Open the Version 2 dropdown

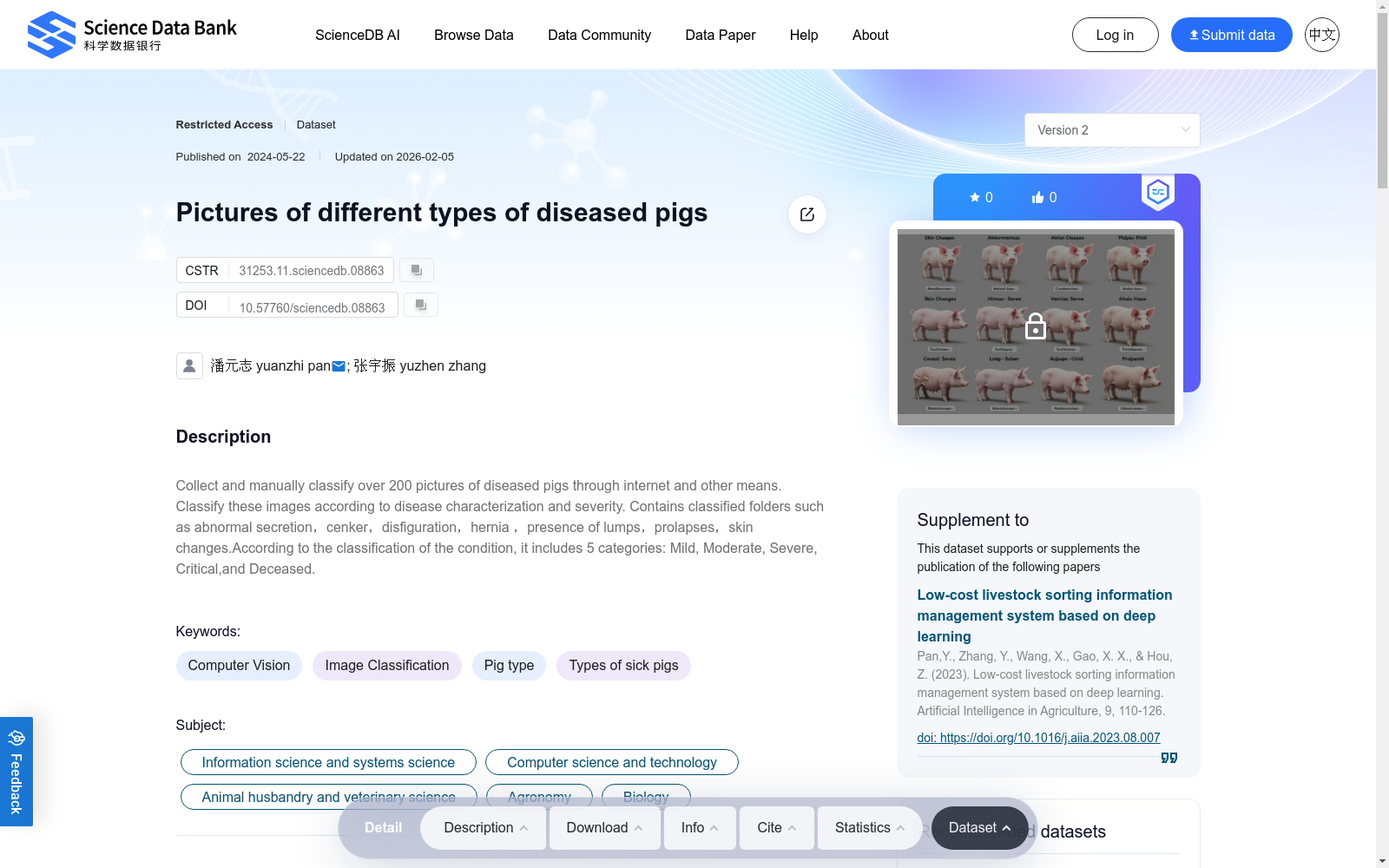click(1112, 130)
